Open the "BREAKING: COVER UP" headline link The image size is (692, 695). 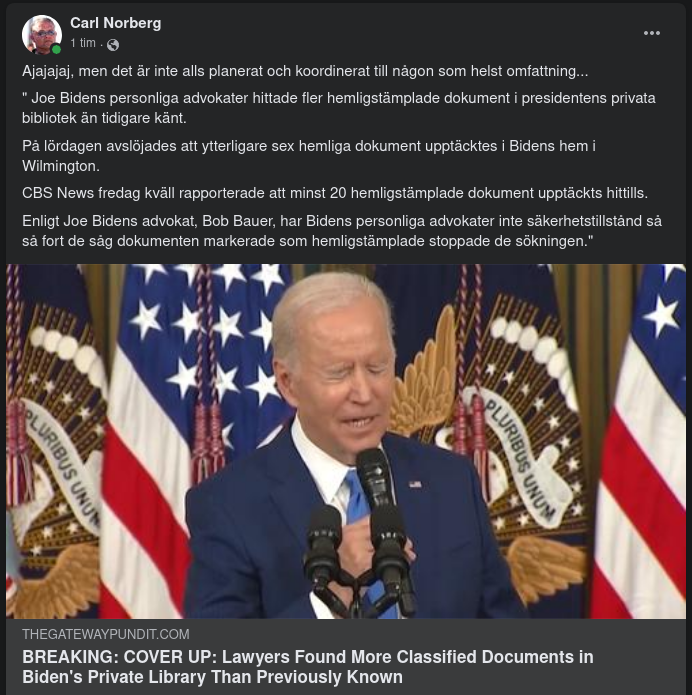click(307, 667)
